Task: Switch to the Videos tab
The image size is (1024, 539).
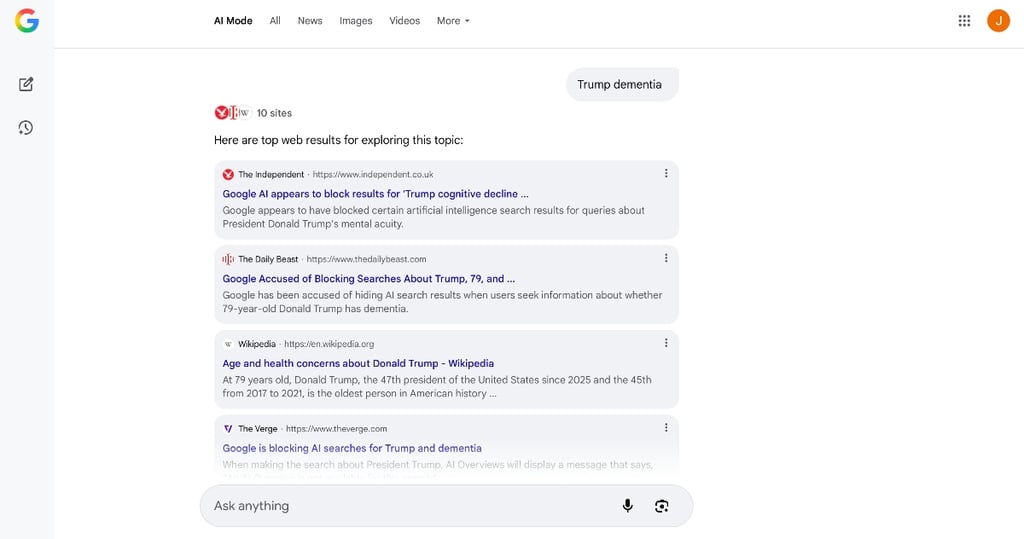Action: (x=404, y=21)
